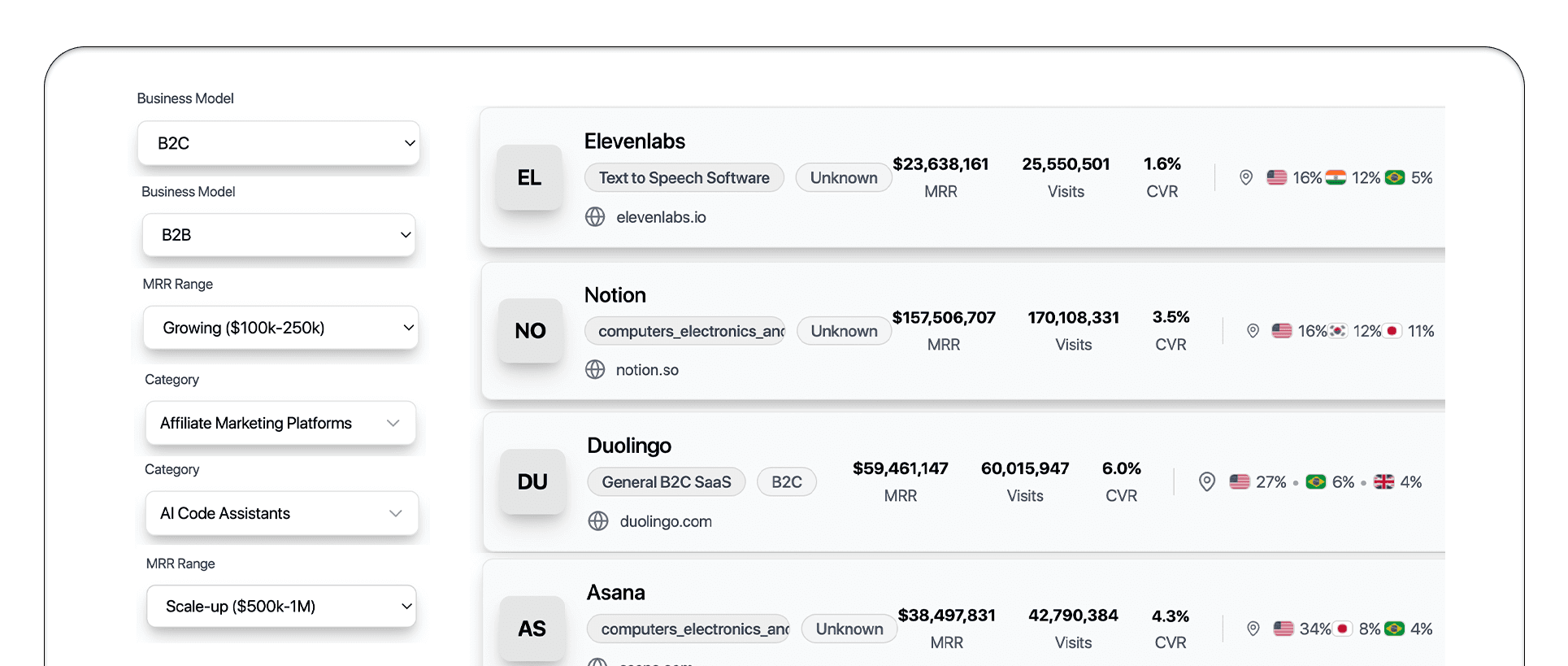Open the Scale-up ($500k-1M) MRR Range dropdown
The image size is (1568, 666).
(281, 607)
